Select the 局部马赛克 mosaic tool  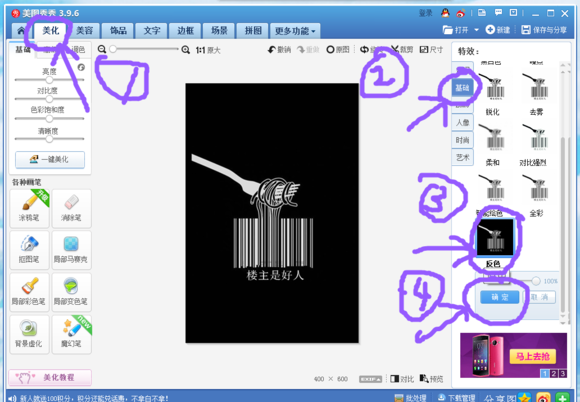click(71, 250)
